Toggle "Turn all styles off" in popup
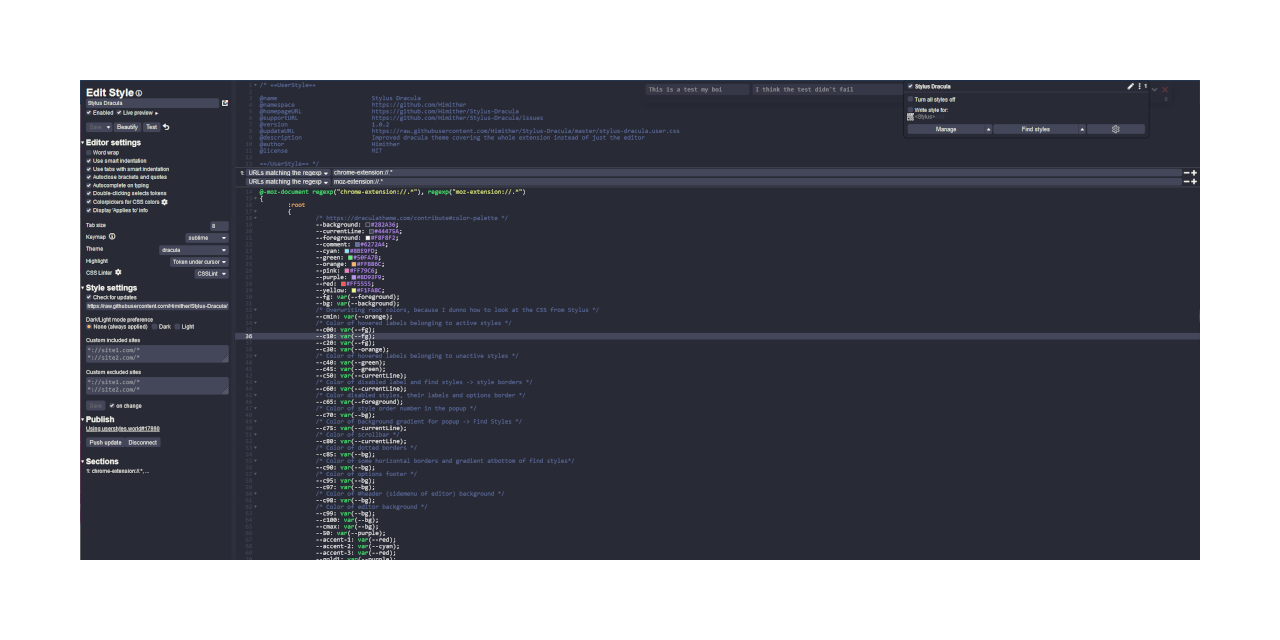Image resolution: width=1280 pixels, height=640 pixels. coord(911,99)
